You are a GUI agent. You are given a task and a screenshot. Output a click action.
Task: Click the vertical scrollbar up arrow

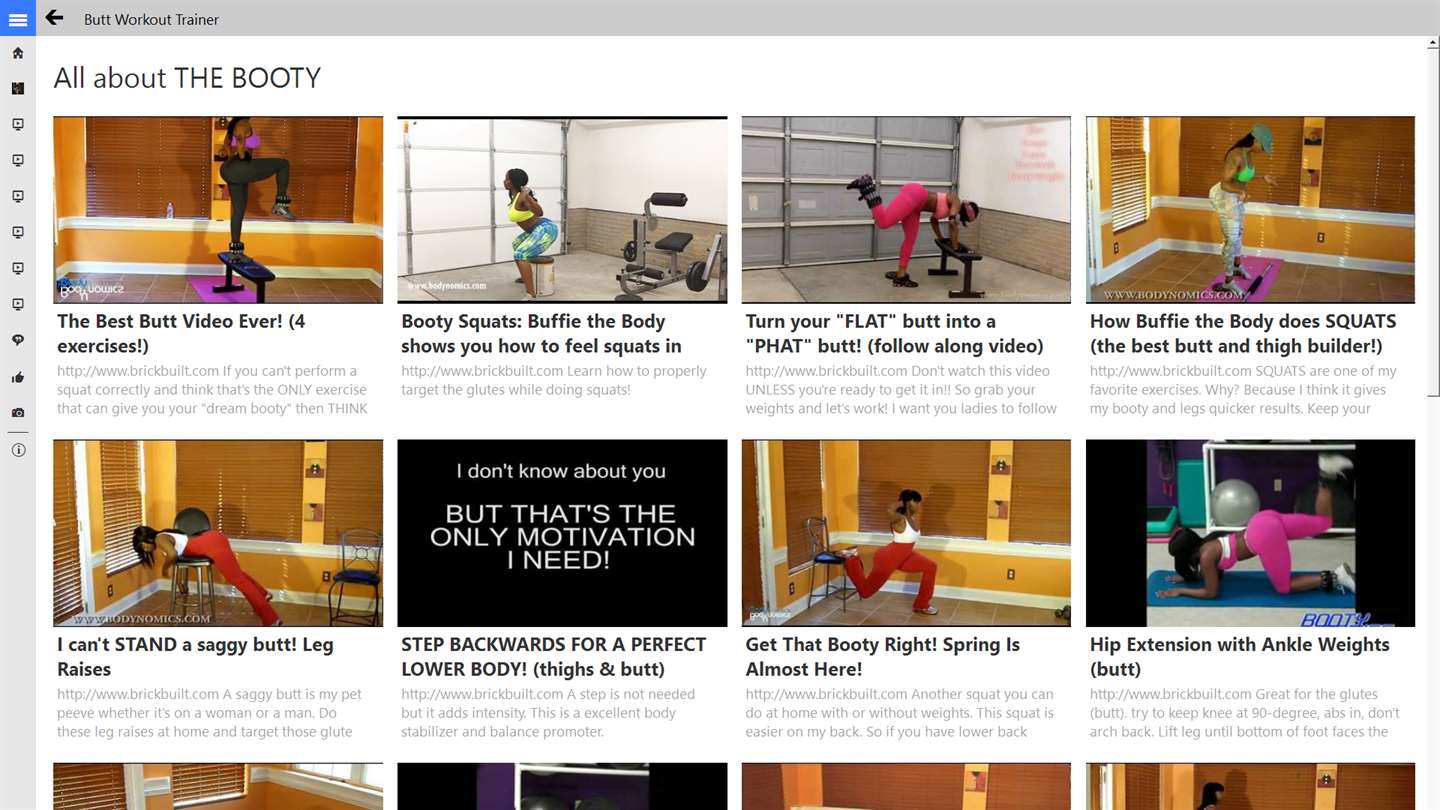[1434, 44]
